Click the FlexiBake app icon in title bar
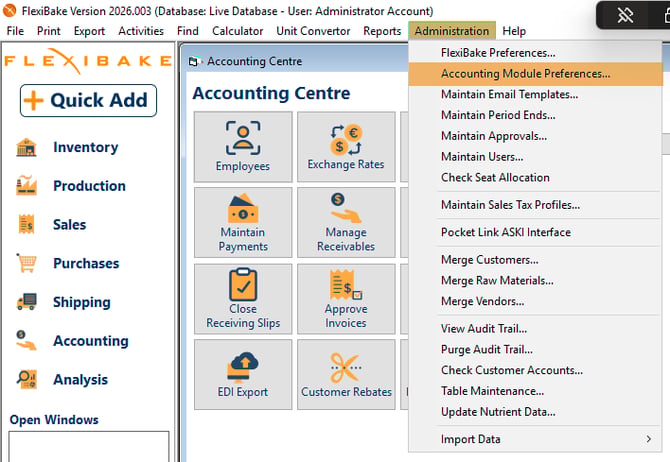This screenshot has width=670, height=462. click(9, 10)
